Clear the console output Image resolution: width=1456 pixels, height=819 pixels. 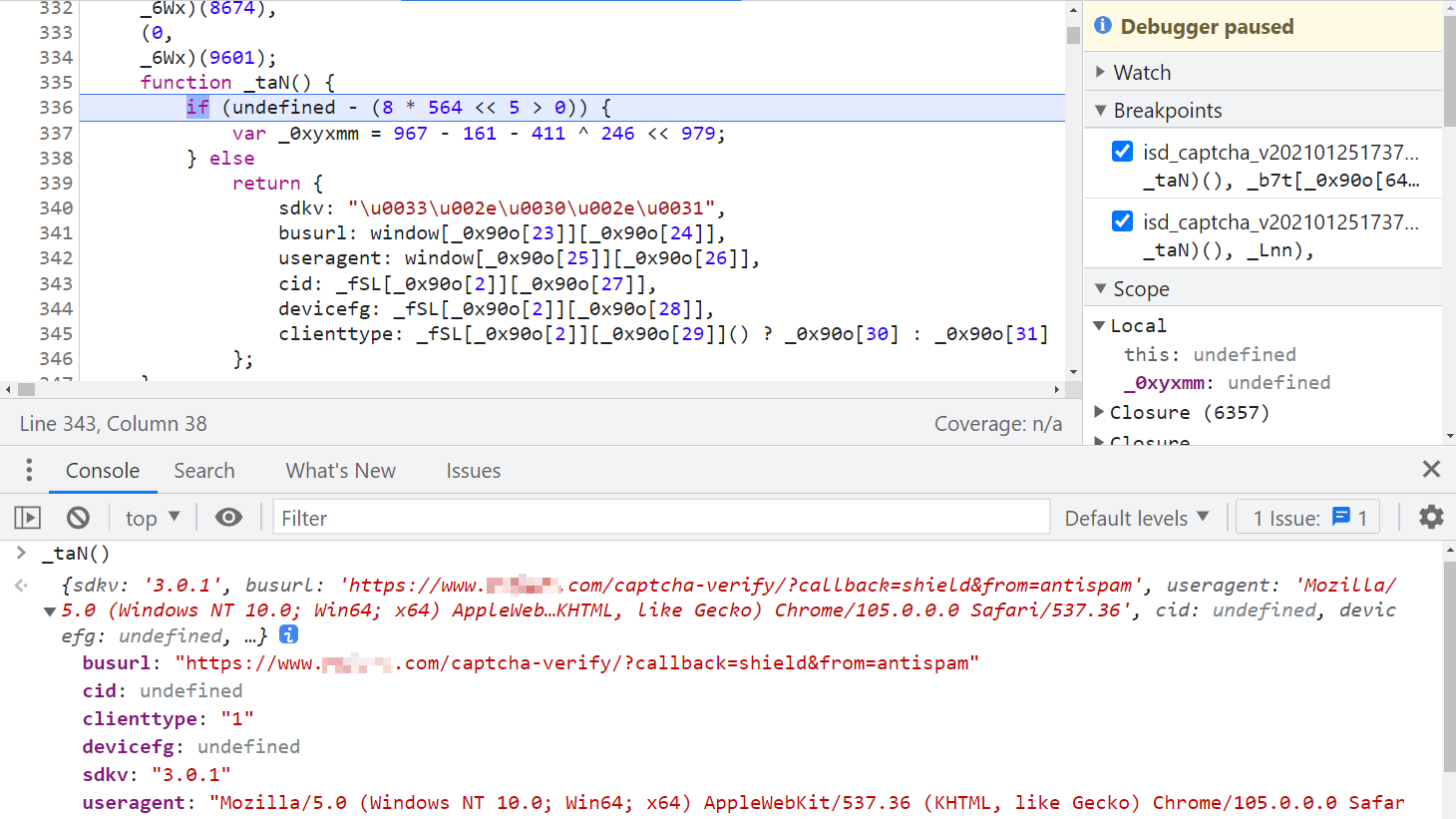78,518
